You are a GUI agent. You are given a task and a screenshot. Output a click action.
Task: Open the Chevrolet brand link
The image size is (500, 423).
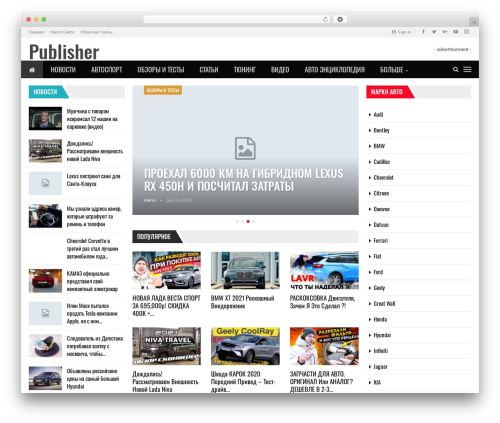tap(383, 178)
